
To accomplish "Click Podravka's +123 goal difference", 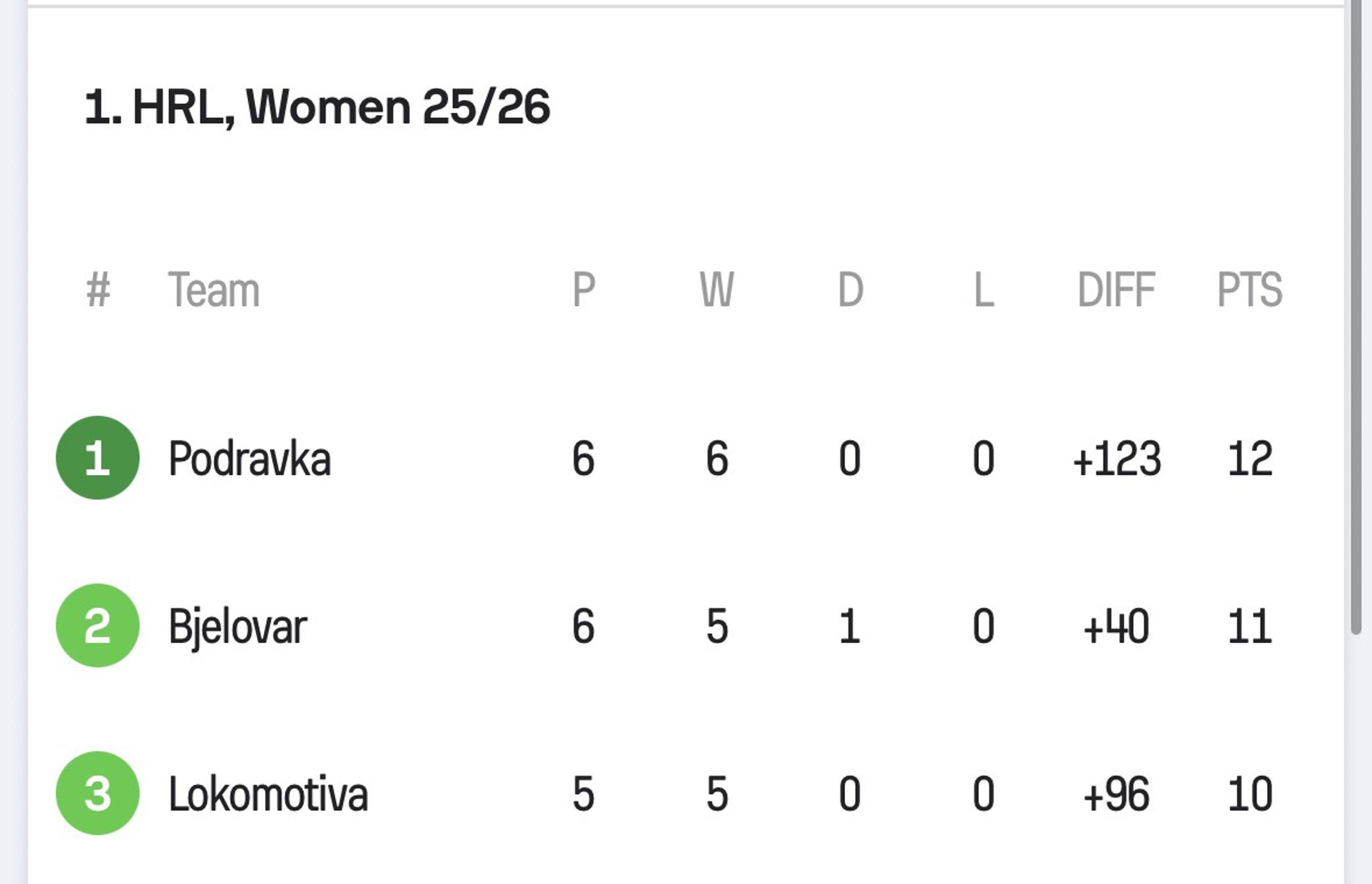I will [x=1116, y=459].
